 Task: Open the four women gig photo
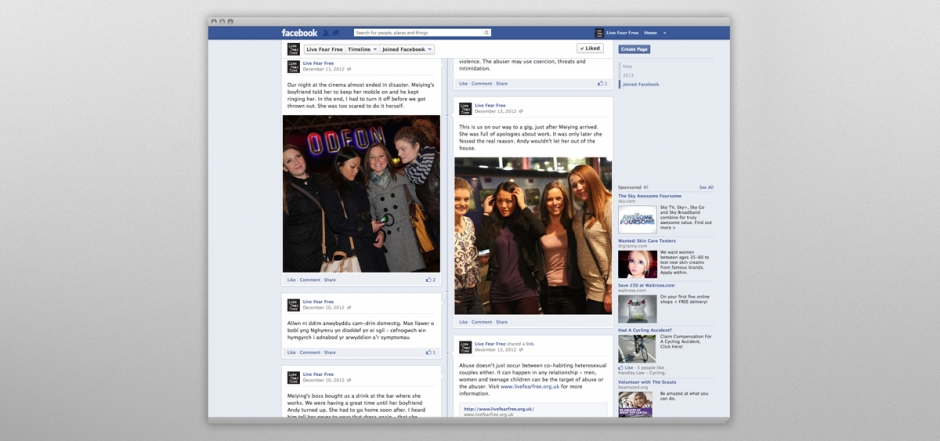533,235
